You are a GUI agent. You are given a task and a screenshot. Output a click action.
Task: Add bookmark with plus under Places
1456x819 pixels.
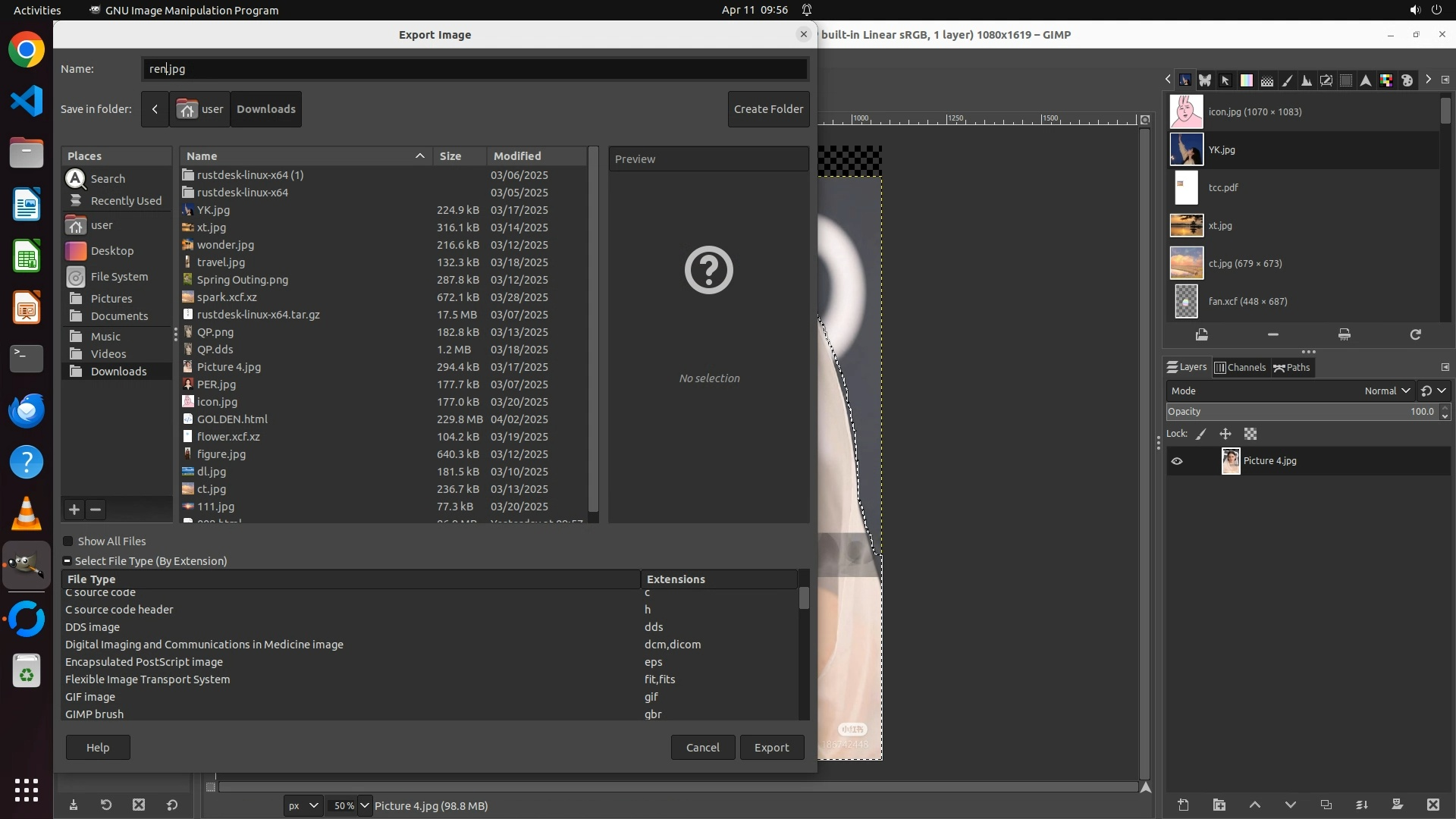coord(74,510)
